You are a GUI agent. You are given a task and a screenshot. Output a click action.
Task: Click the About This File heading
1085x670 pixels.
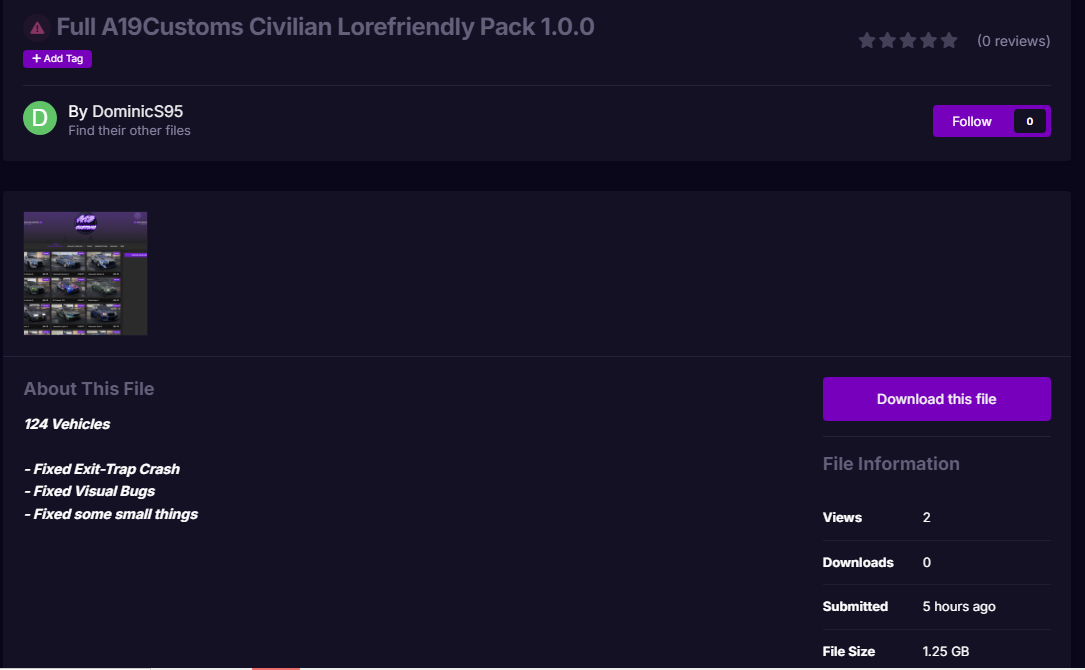pos(89,389)
